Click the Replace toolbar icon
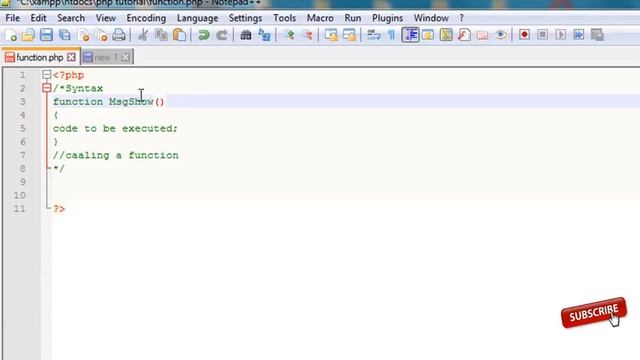The image size is (640, 360). (264, 35)
